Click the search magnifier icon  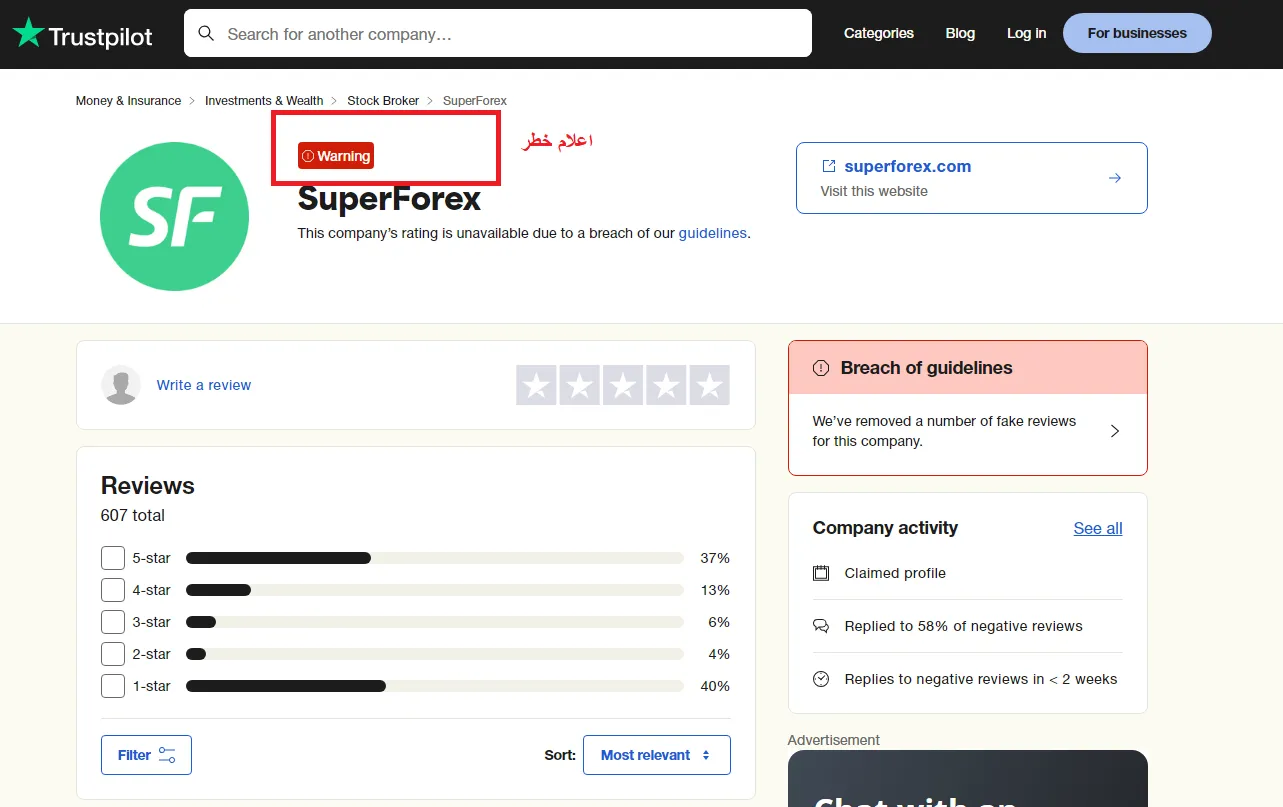[206, 34]
